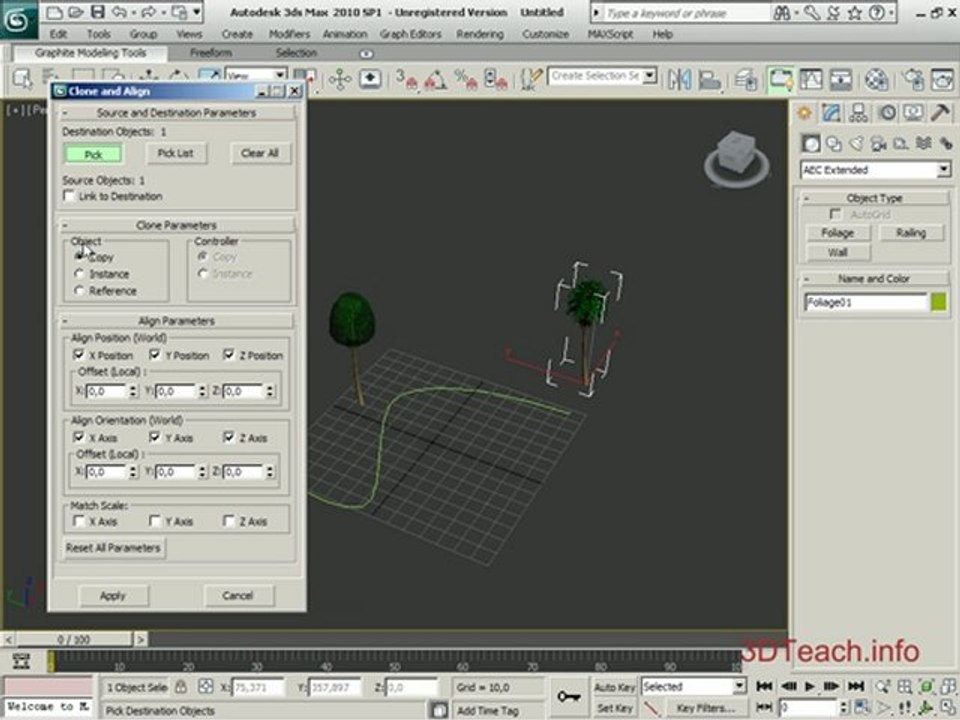Screen dimensions: 960x720
Task: Collapse the Object Type rollout
Action: [x=874, y=198]
